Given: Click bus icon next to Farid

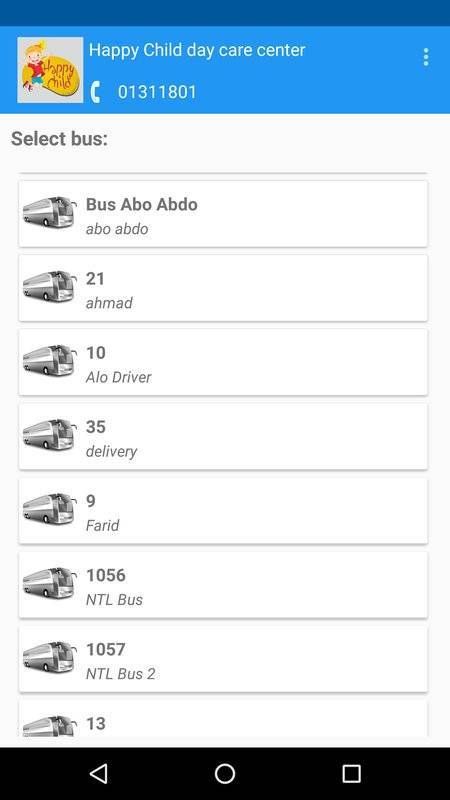Looking at the screenshot, I should (49, 509).
